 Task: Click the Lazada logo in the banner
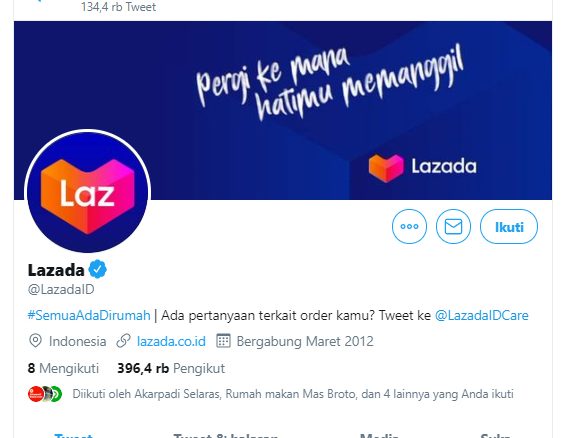pos(423,167)
